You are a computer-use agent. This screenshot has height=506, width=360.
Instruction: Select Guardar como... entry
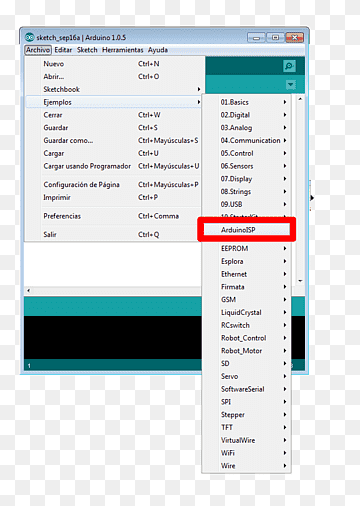(114, 140)
